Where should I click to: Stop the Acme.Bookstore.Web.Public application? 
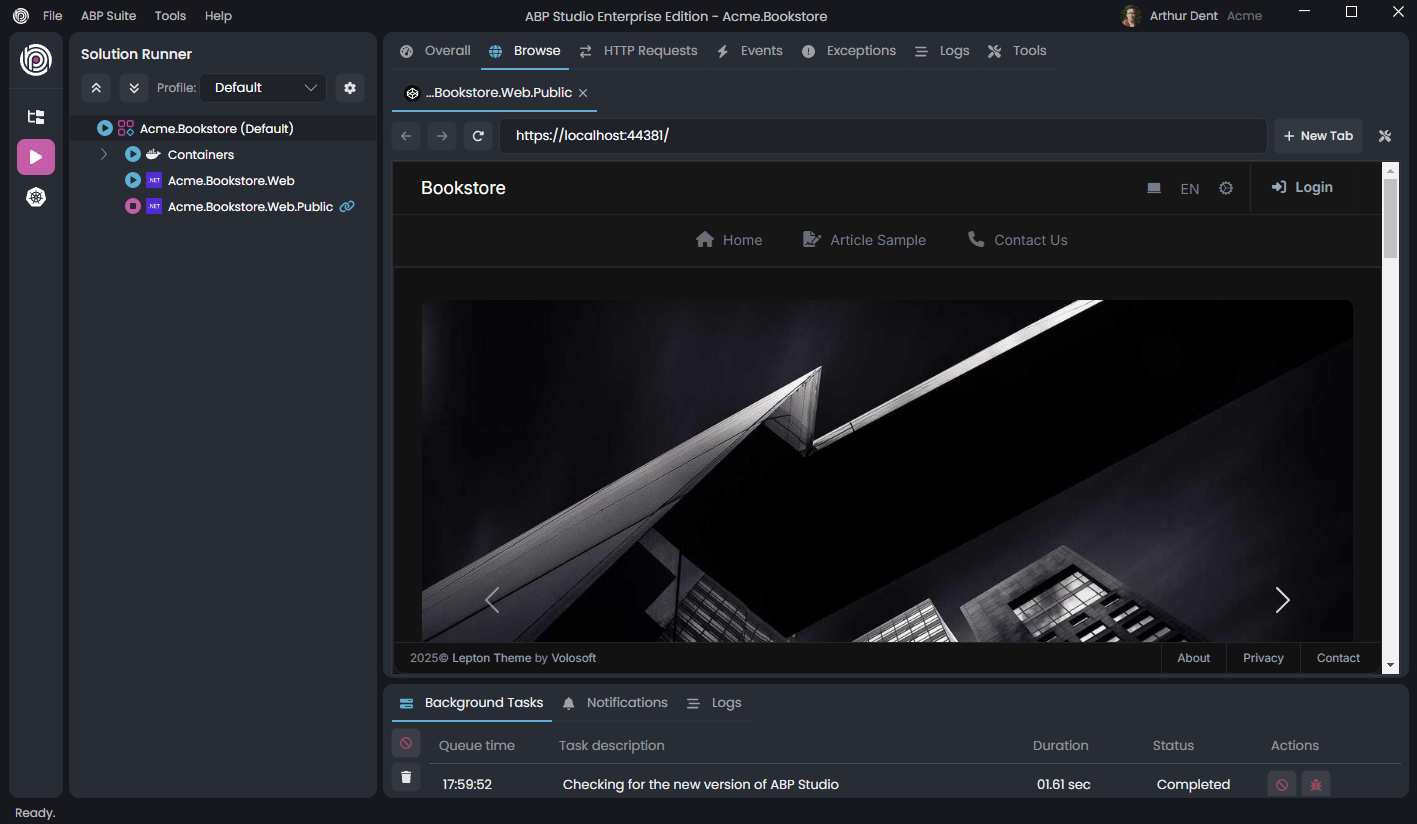click(x=134, y=206)
